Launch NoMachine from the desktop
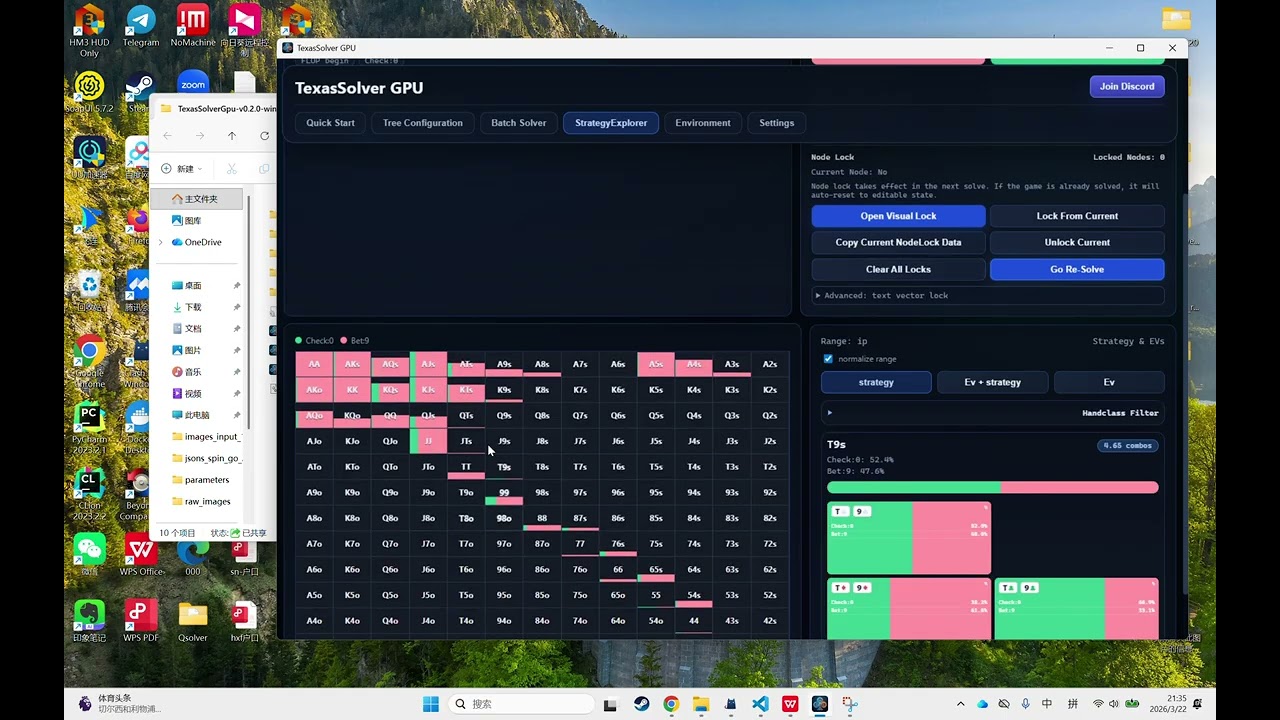The height and width of the screenshot is (720, 1280). (x=193, y=27)
